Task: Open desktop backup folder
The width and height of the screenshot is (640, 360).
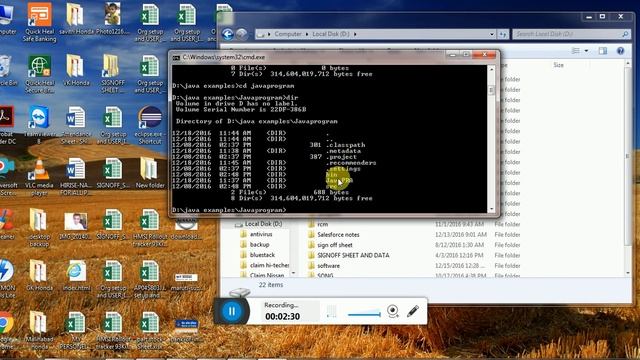Action: (39, 228)
